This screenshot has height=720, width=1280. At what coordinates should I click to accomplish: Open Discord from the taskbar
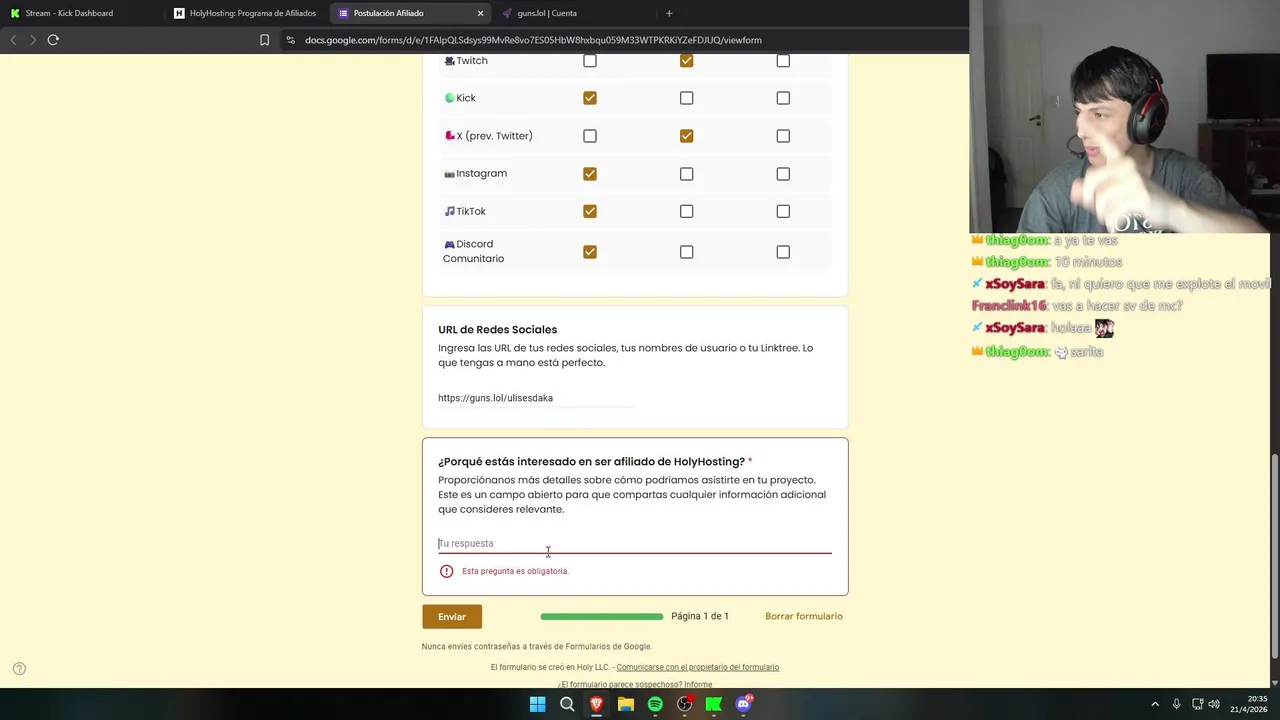coord(744,704)
